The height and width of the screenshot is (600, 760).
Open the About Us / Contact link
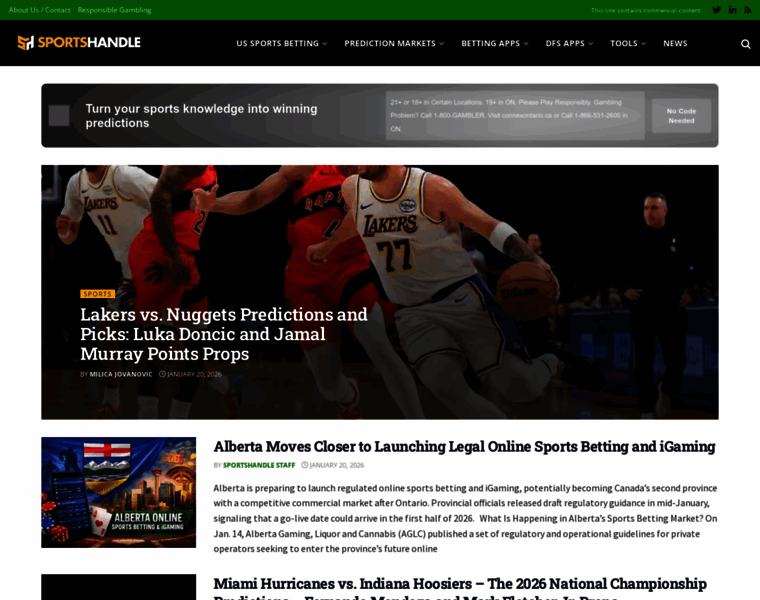[x=40, y=10]
